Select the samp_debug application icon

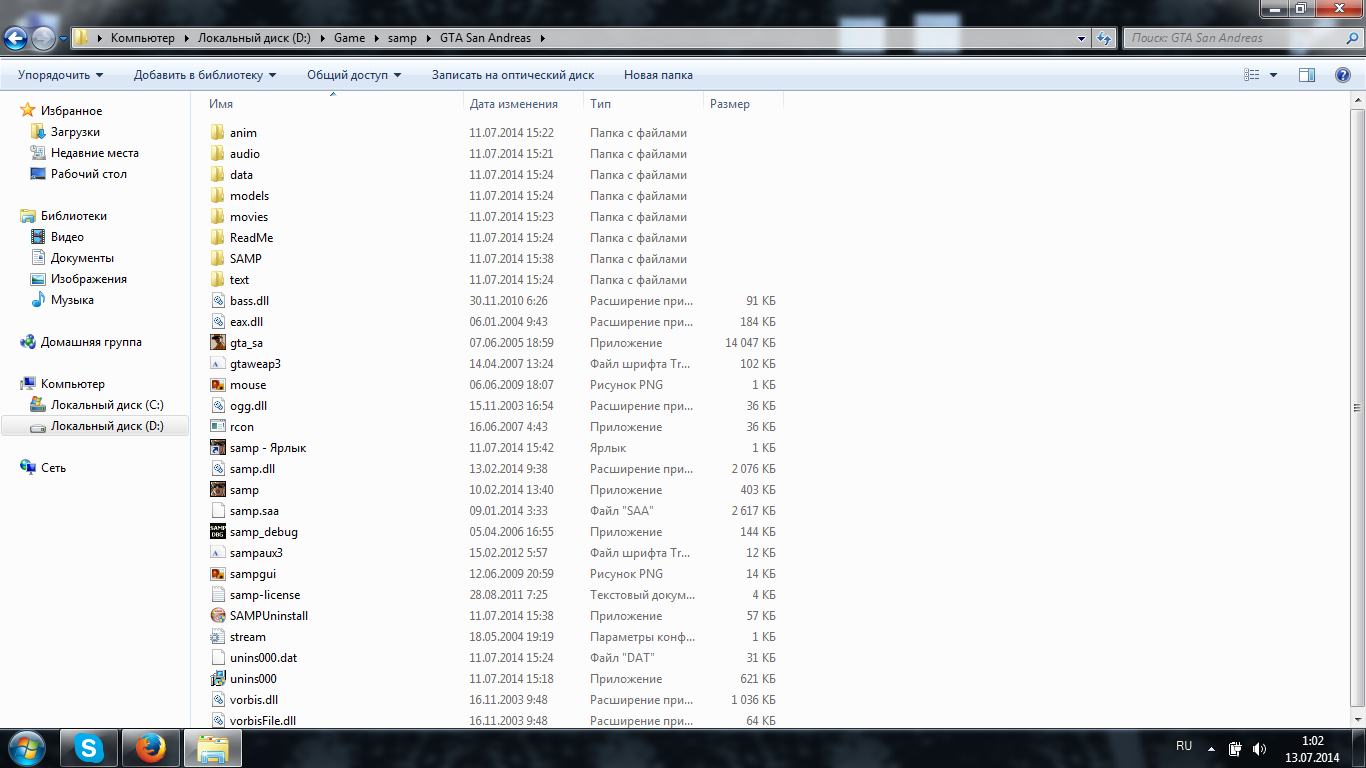[218, 532]
